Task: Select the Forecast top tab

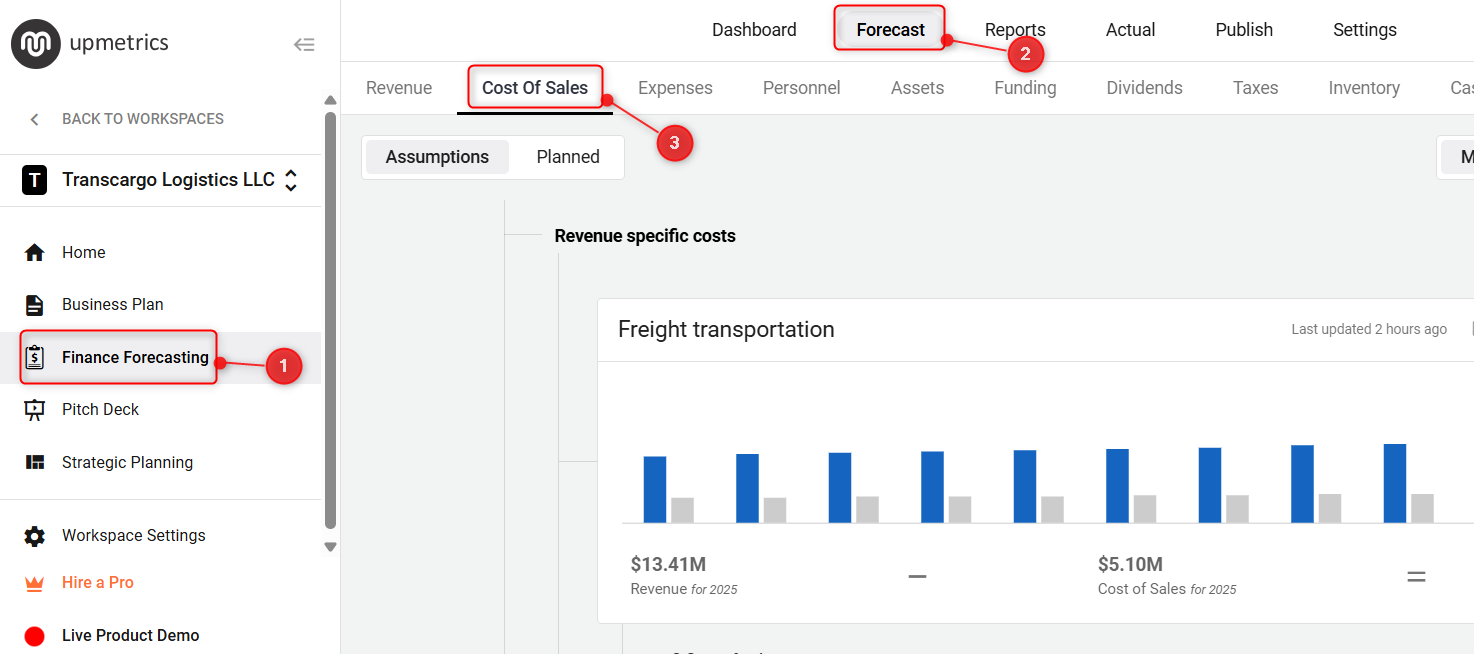Action: pyautogui.click(x=891, y=30)
